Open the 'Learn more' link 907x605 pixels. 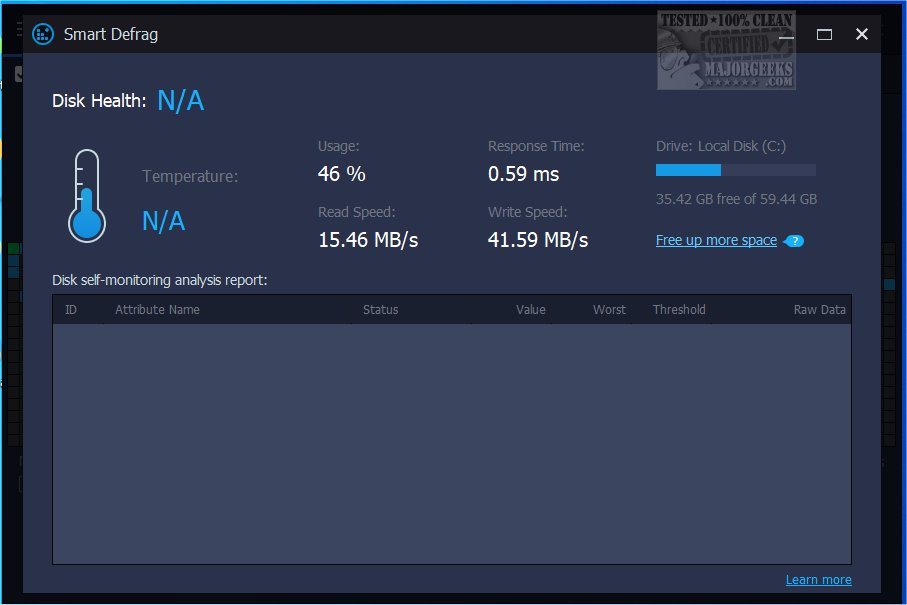818,580
